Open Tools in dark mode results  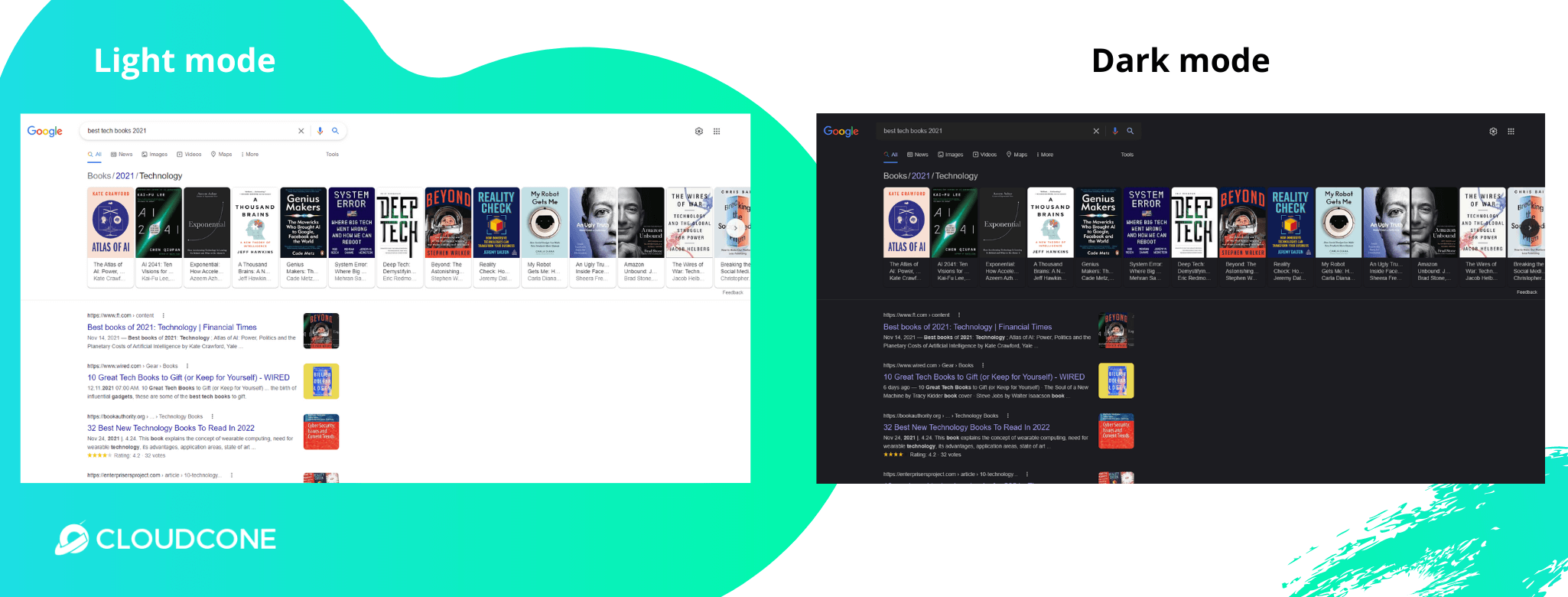1127,155
